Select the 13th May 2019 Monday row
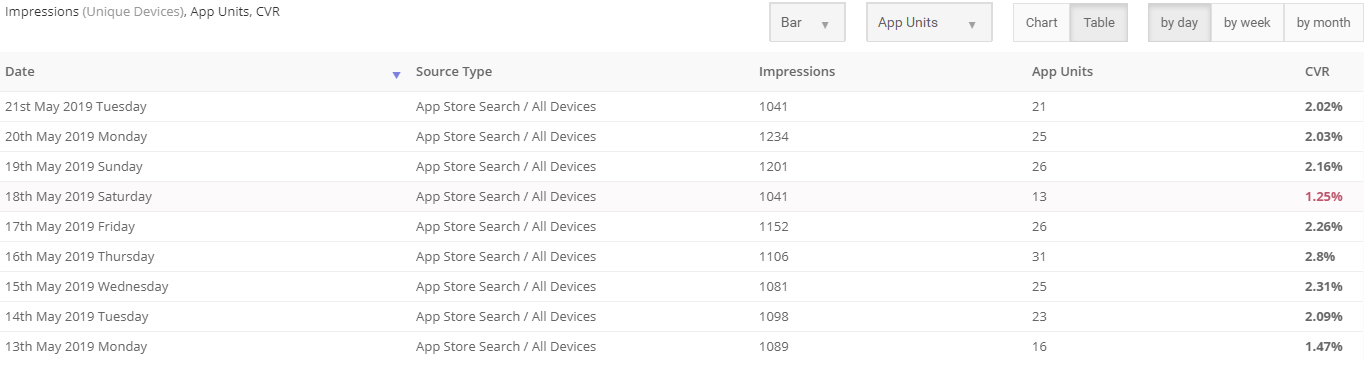The image size is (1371, 365). pyautogui.click(x=682, y=347)
